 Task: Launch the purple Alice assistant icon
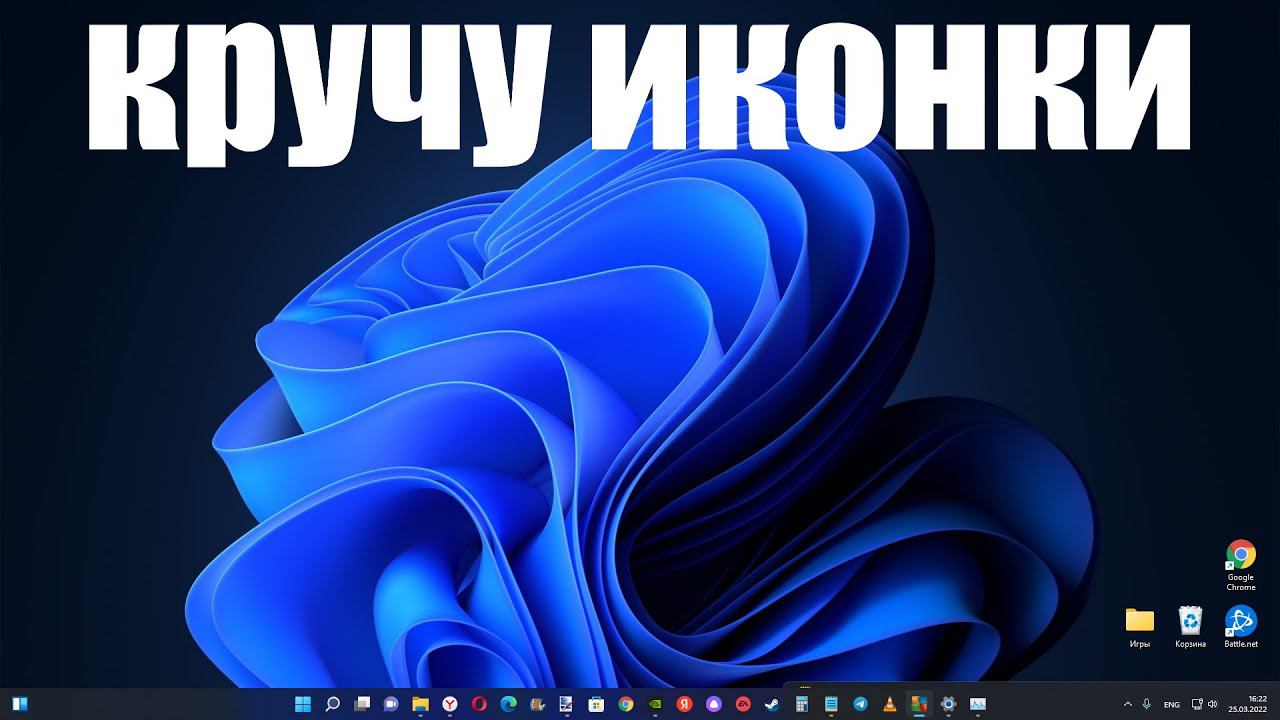coord(713,704)
